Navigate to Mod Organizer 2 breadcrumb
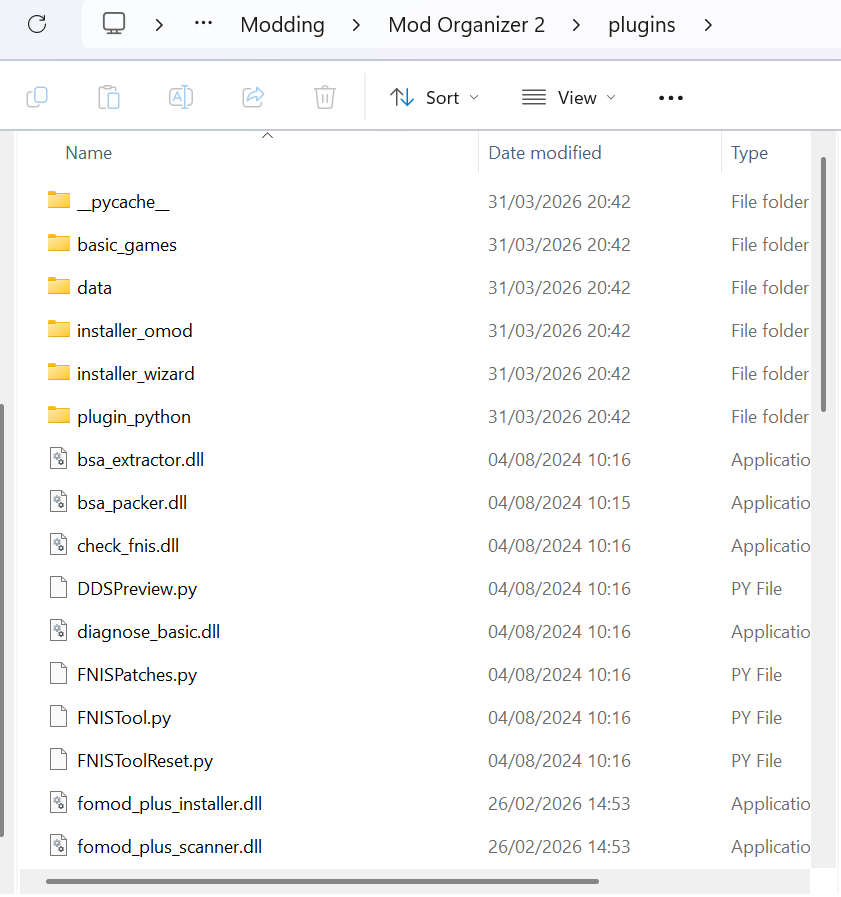Screen dimensions: 841x897 (x=466, y=25)
